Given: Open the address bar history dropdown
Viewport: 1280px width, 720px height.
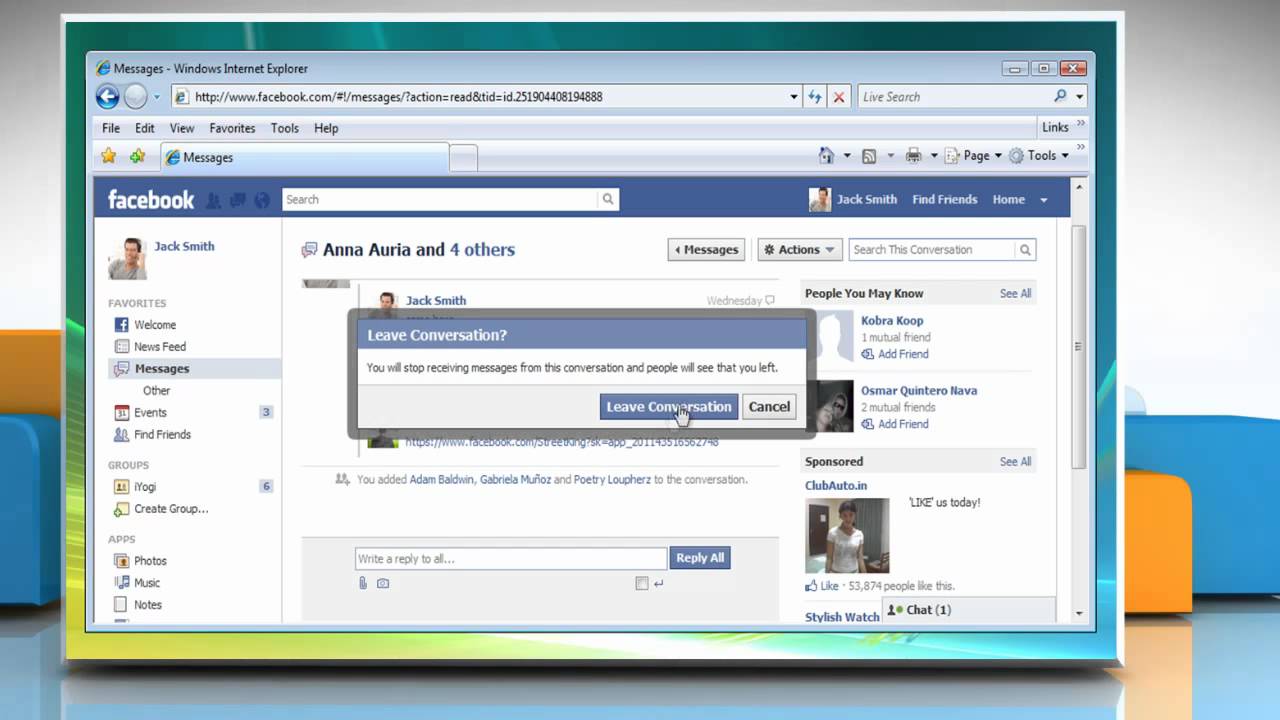Looking at the screenshot, I should [x=794, y=97].
